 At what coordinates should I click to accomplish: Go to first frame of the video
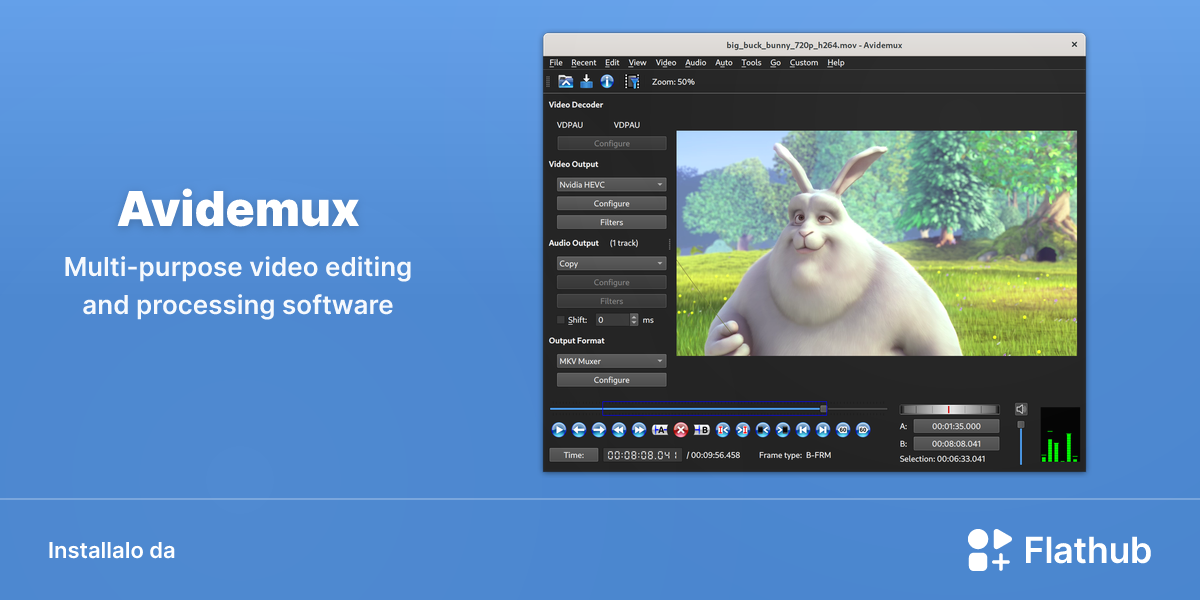(x=803, y=430)
